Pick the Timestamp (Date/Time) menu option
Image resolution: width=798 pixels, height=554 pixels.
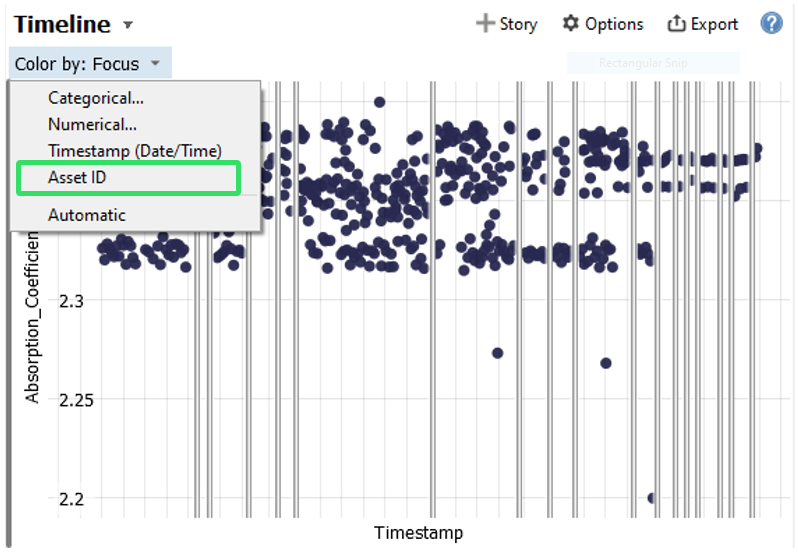pos(134,150)
